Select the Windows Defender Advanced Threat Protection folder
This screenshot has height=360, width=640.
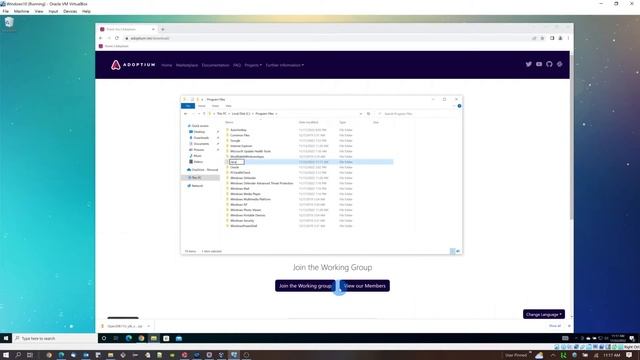click(261, 183)
